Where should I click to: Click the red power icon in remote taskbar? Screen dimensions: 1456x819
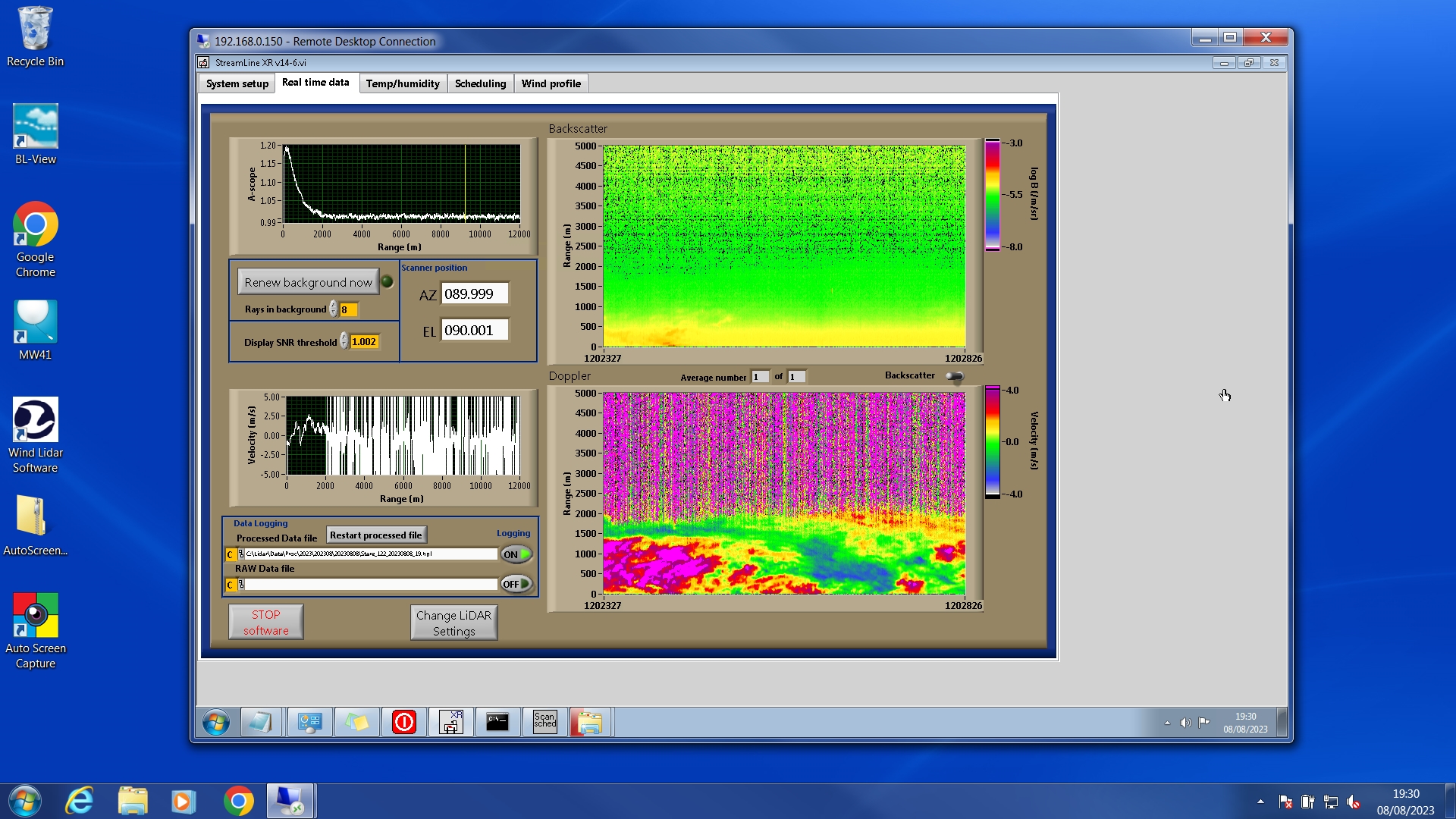coord(403,722)
